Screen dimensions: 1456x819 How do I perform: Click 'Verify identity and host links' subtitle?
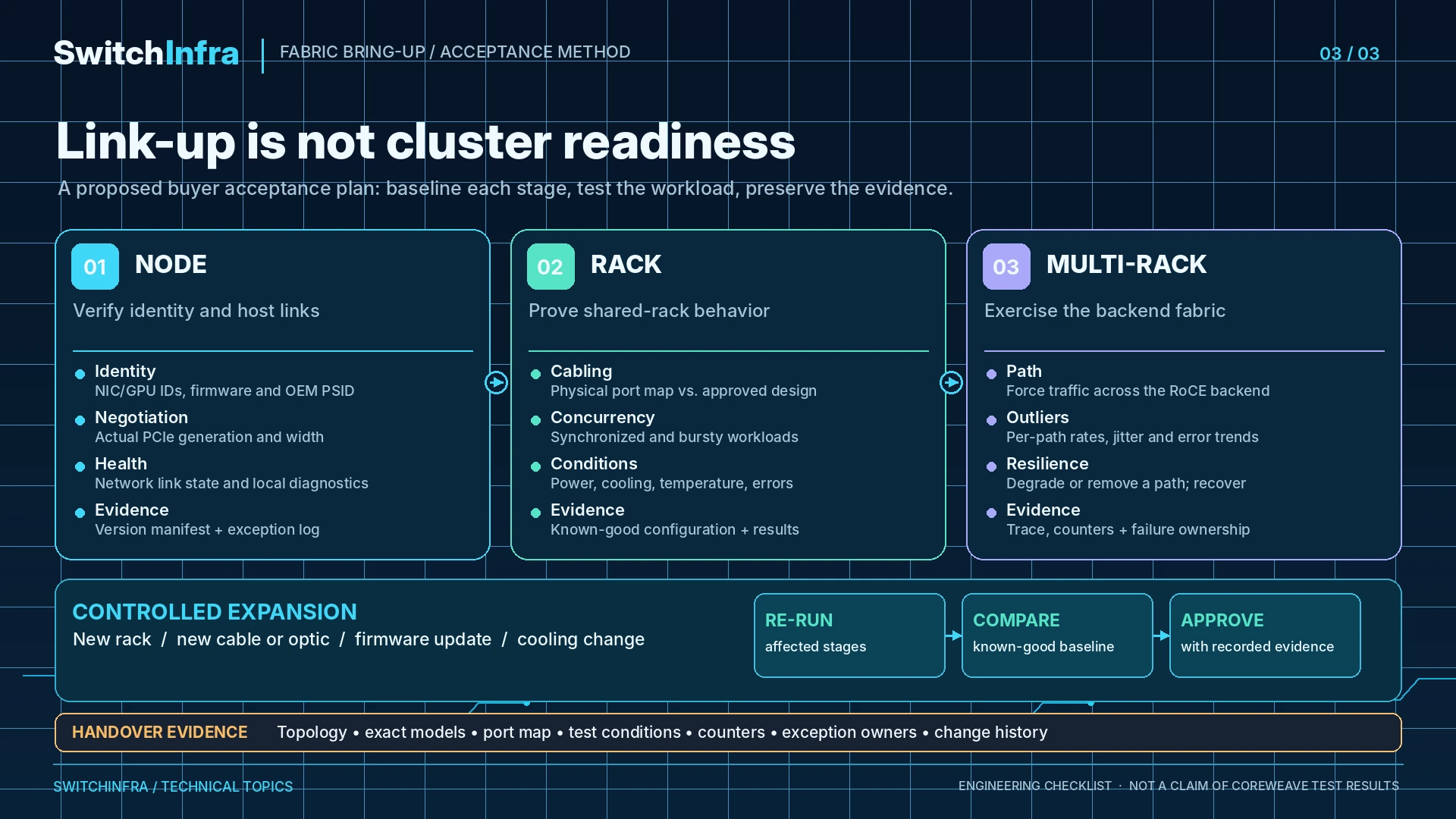[196, 310]
